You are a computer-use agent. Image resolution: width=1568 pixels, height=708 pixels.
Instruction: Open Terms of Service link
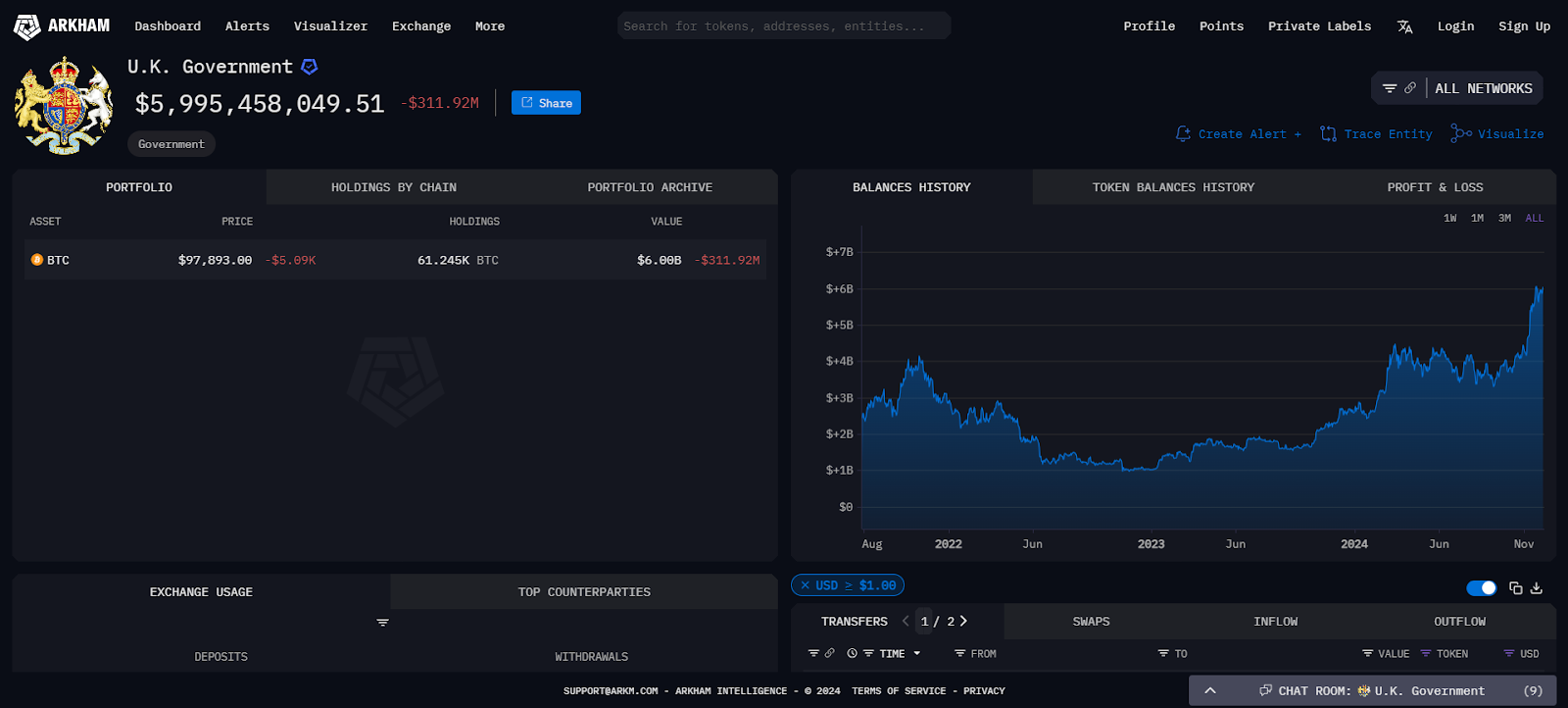coord(899,691)
